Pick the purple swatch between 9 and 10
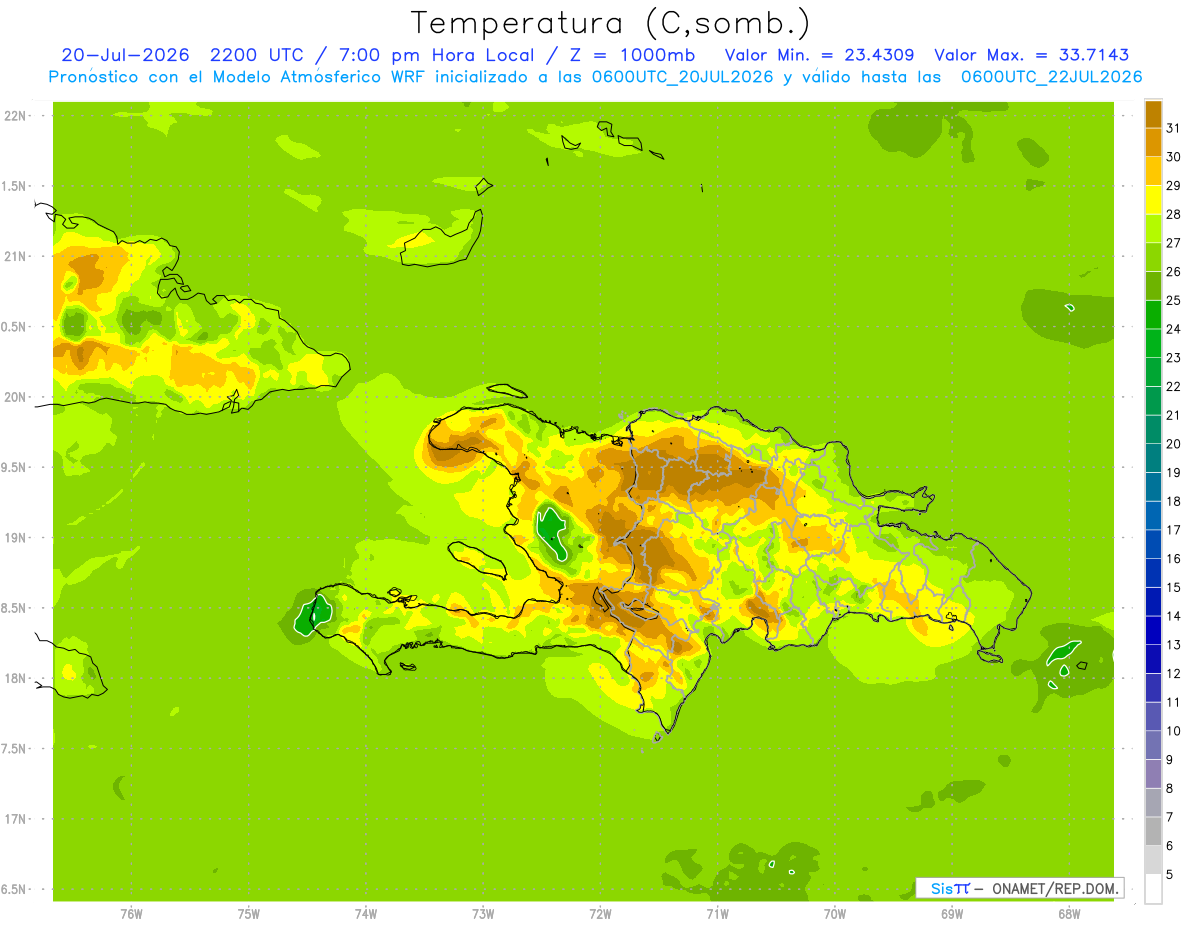 click(1153, 745)
